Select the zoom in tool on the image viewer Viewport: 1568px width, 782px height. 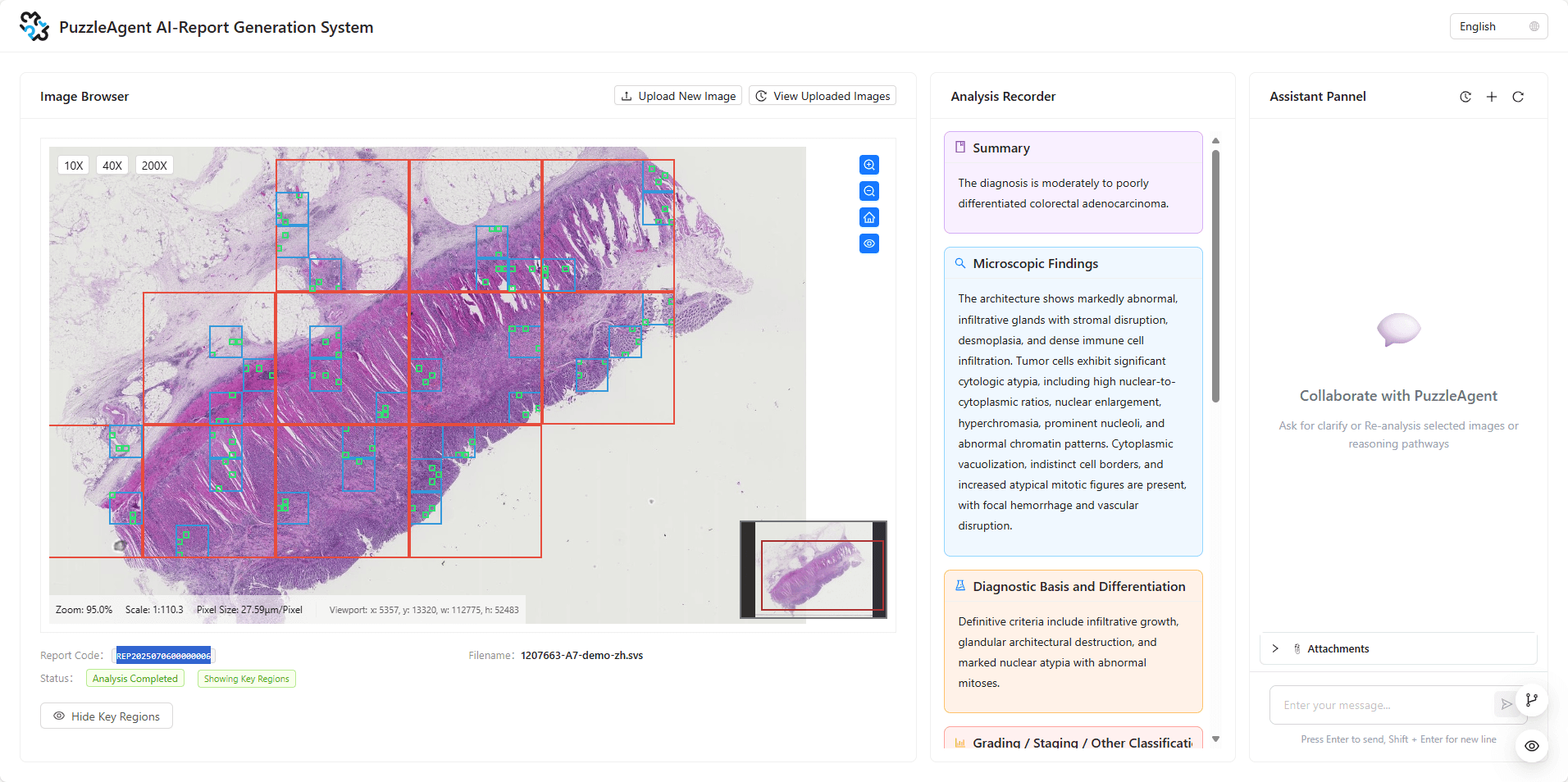[x=868, y=165]
